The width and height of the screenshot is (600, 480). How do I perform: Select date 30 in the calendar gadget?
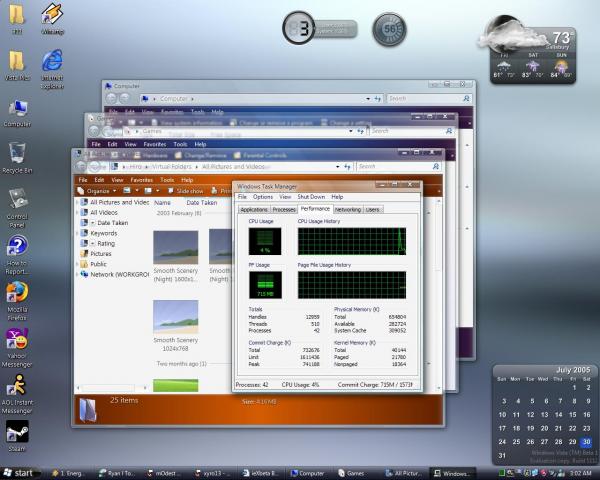586,441
